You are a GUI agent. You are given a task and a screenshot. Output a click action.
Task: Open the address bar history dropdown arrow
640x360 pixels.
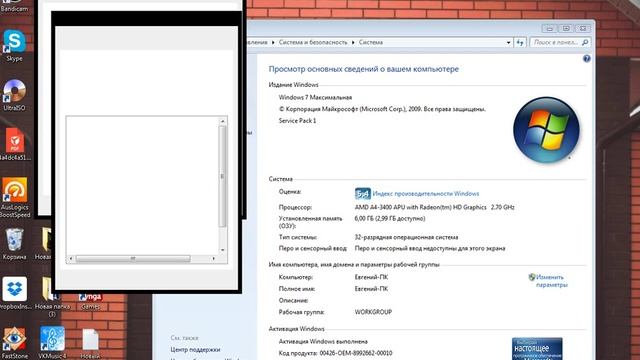coord(508,42)
